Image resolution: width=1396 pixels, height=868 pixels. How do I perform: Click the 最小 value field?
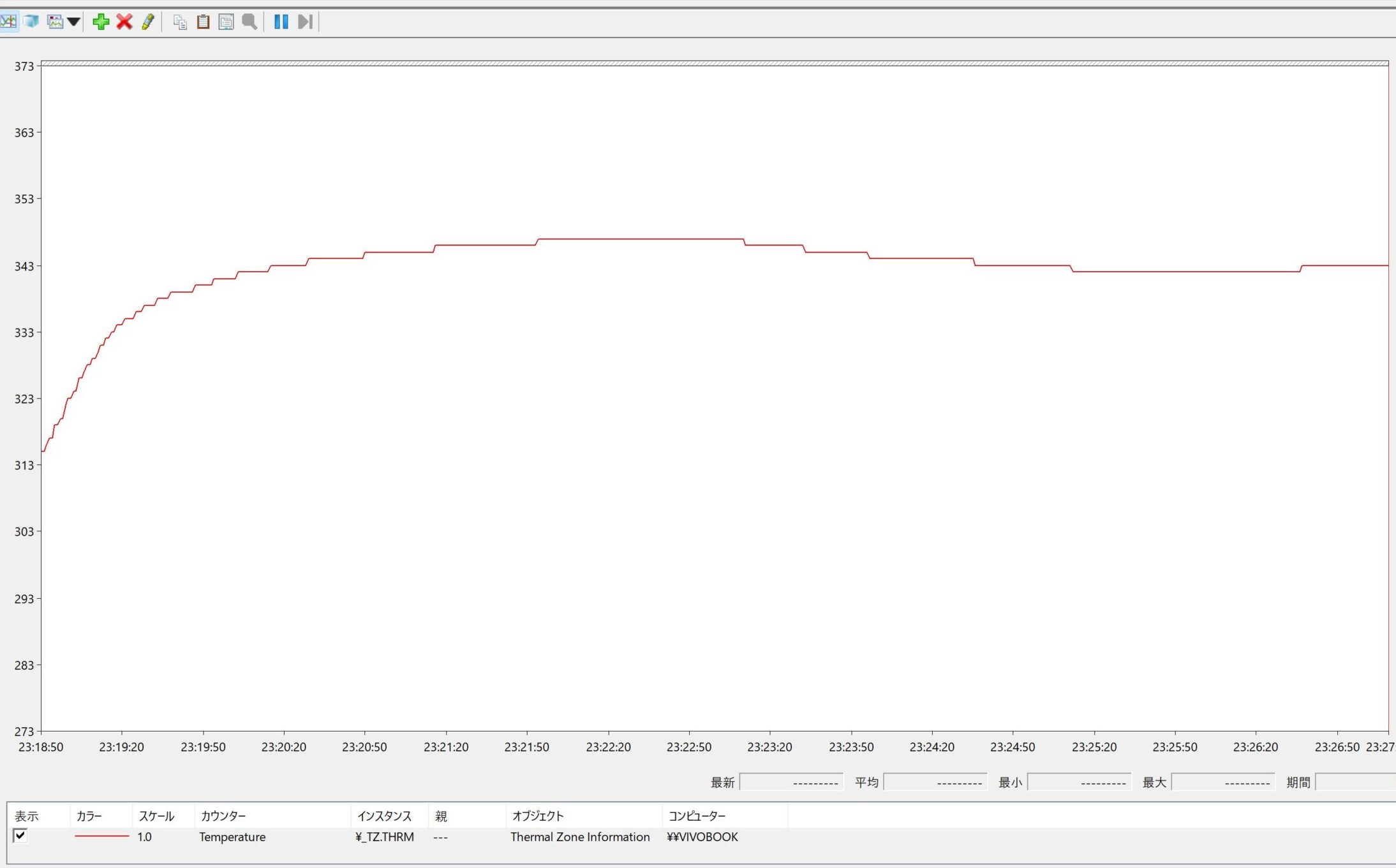pyautogui.click(x=1079, y=782)
